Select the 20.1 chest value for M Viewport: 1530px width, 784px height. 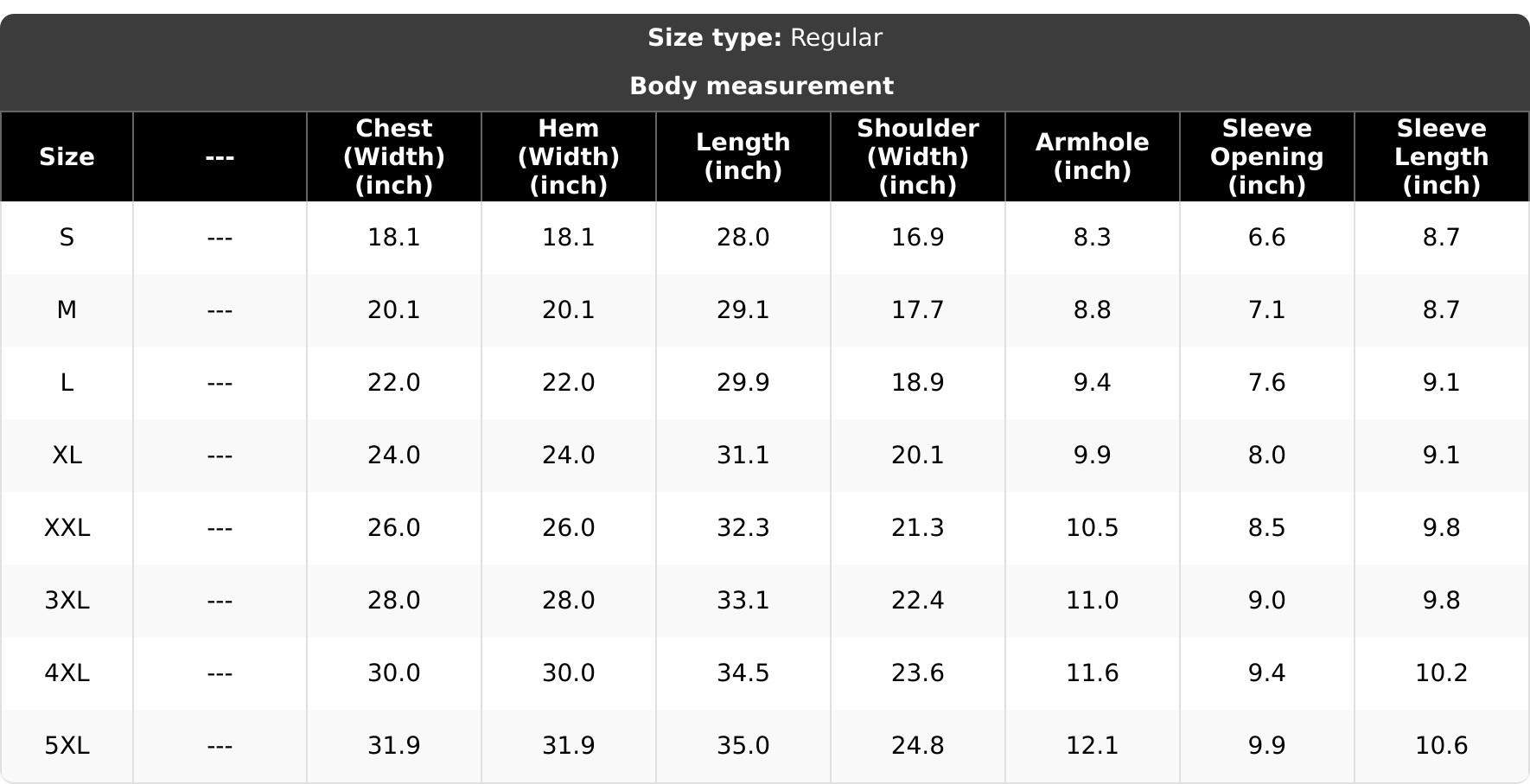[x=394, y=309]
